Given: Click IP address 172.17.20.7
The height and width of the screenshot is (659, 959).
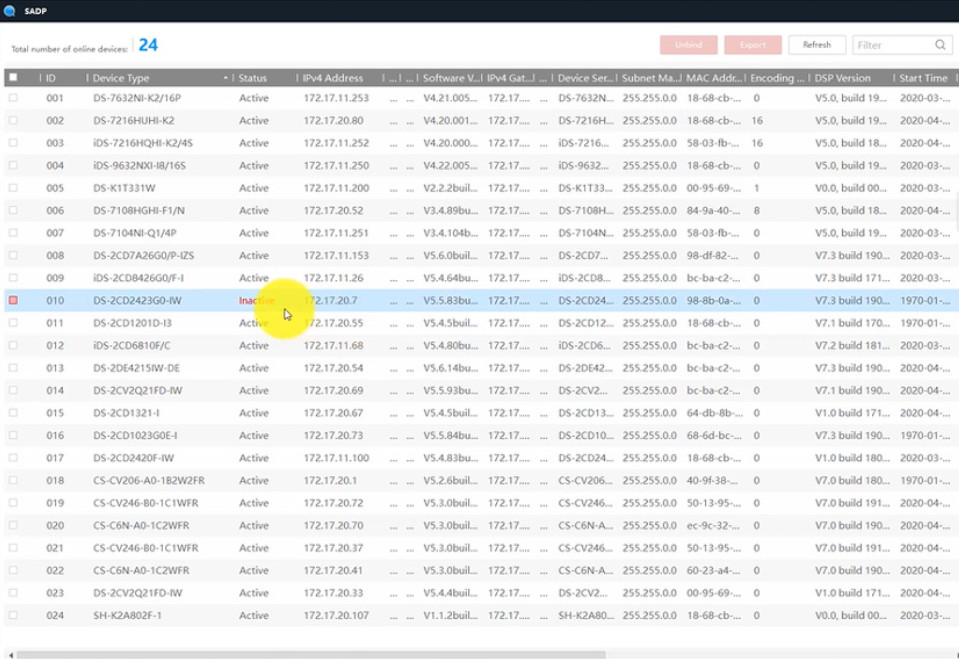Looking at the screenshot, I should pyautogui.click(x=330, y=300).
